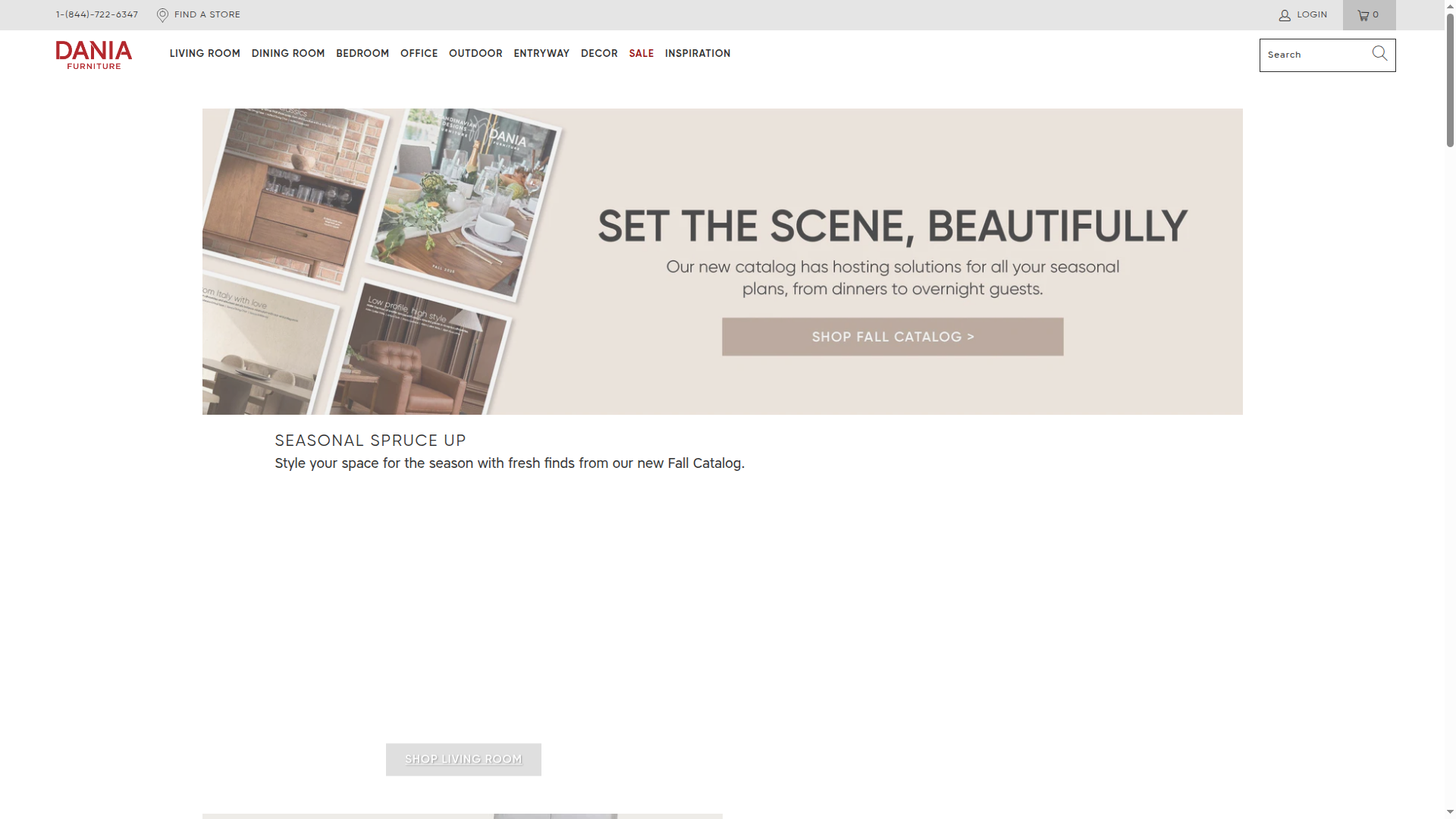Click the Shop Fall Catalog button
This screenshot has height=819, width=1456.
coord(892,336)
